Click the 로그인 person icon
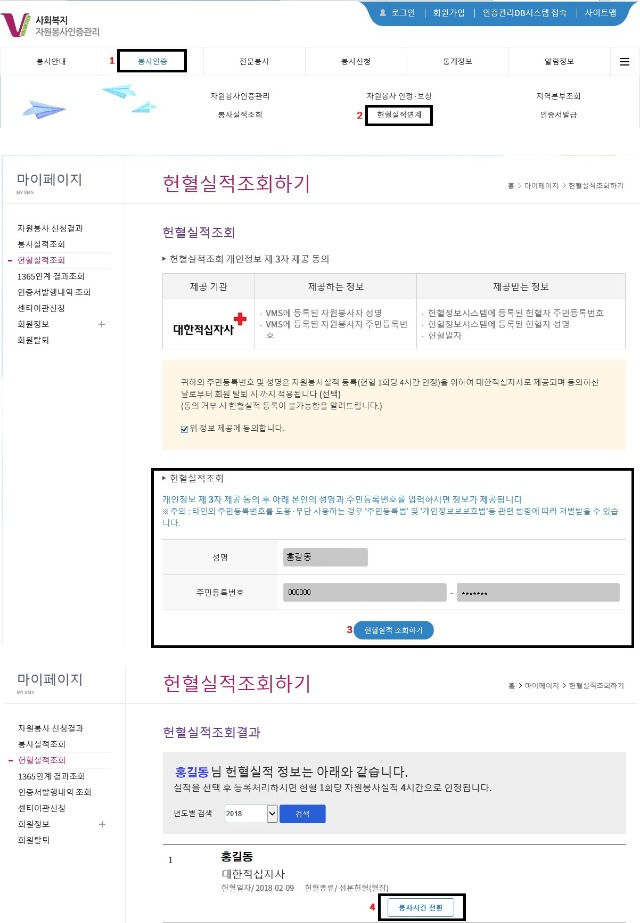The width and height of the screenshot is (640, 923). (x=383, y=13)
